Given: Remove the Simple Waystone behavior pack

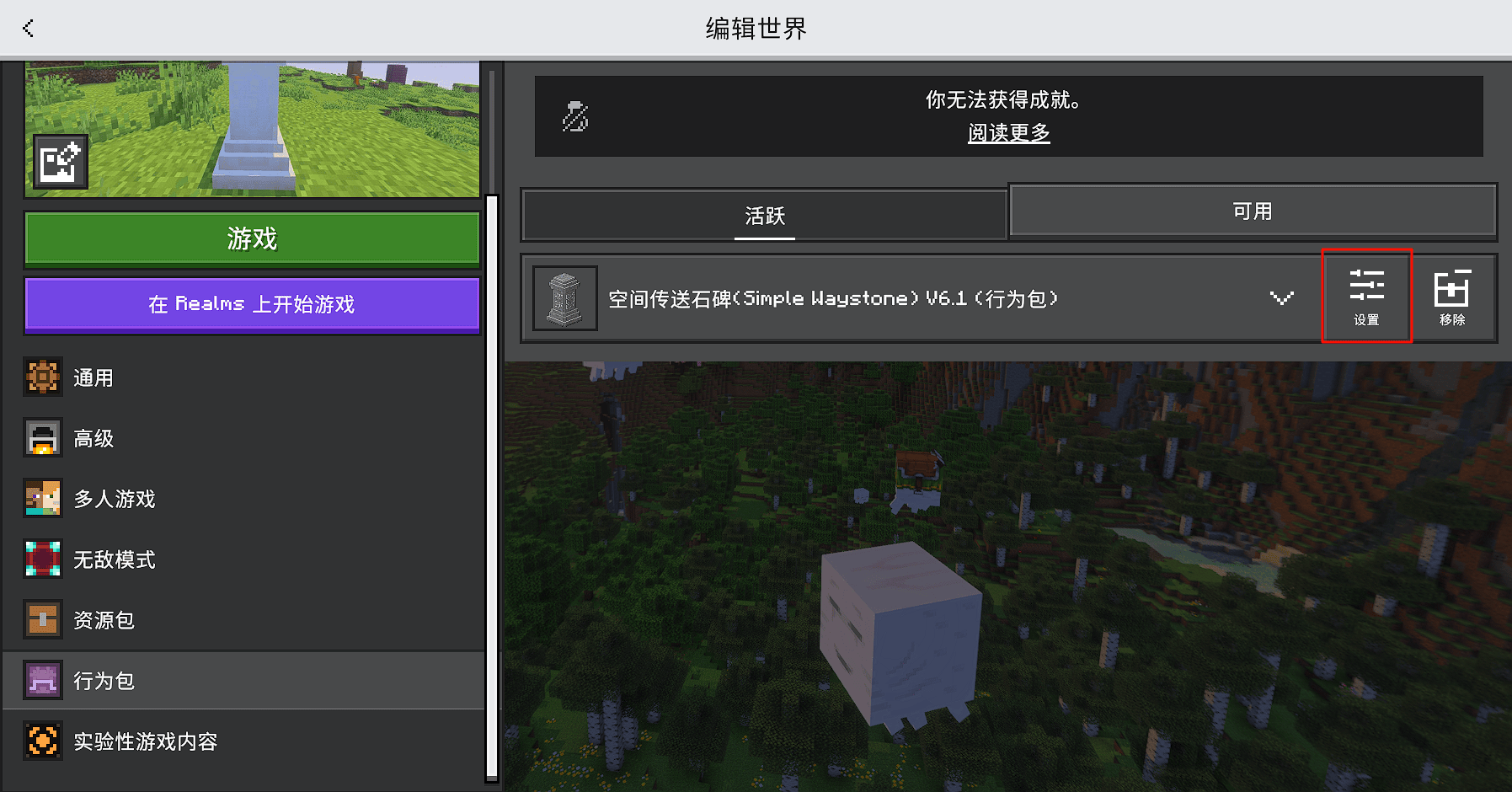Looking at the screenshot, I should [1452, 297].
